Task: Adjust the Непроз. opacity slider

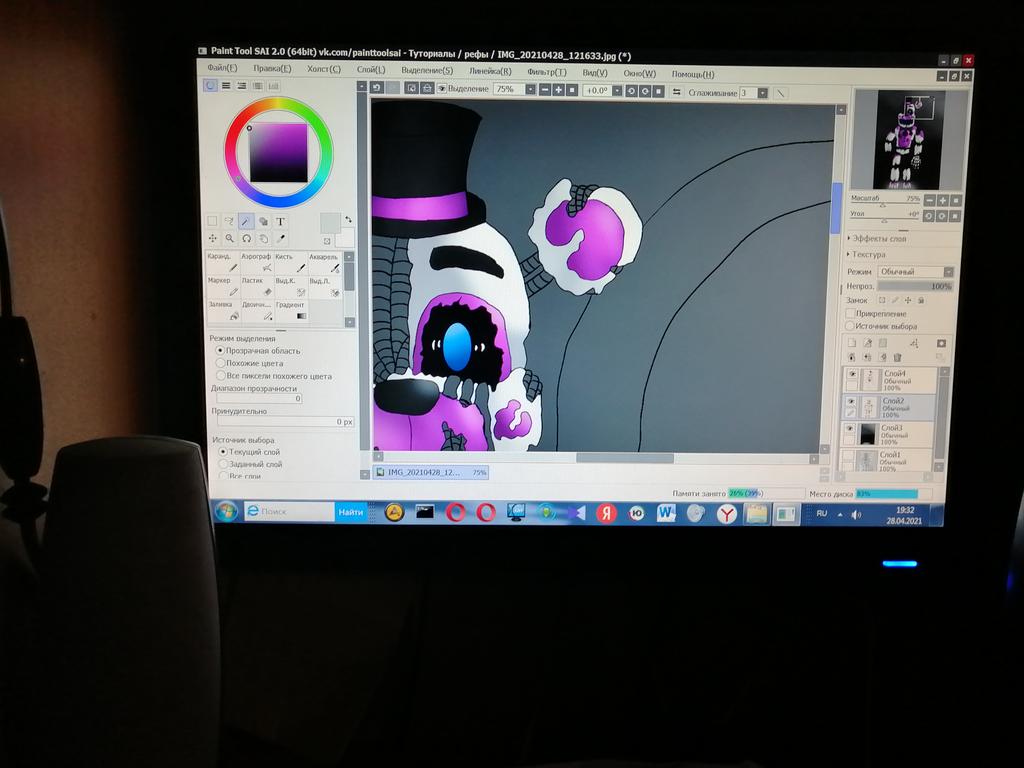Action: pos(915,286)
